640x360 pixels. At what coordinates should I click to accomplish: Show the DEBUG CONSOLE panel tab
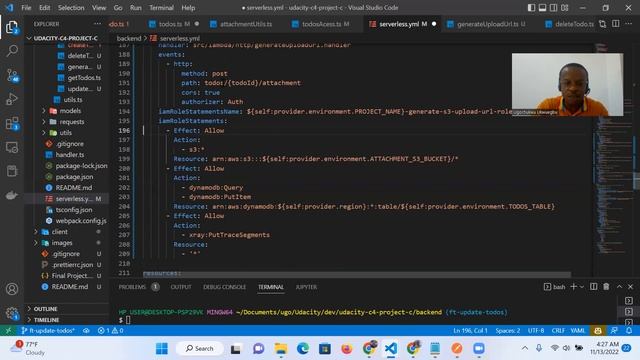click(224, 287)
